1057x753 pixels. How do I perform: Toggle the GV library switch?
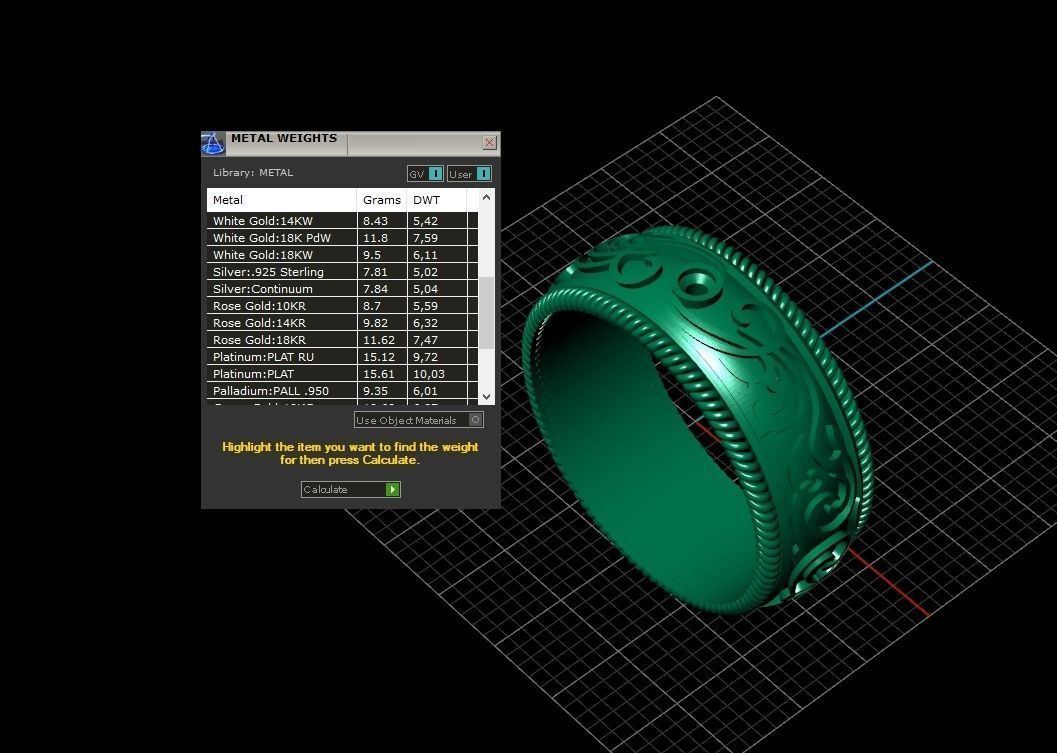point(425,174)
